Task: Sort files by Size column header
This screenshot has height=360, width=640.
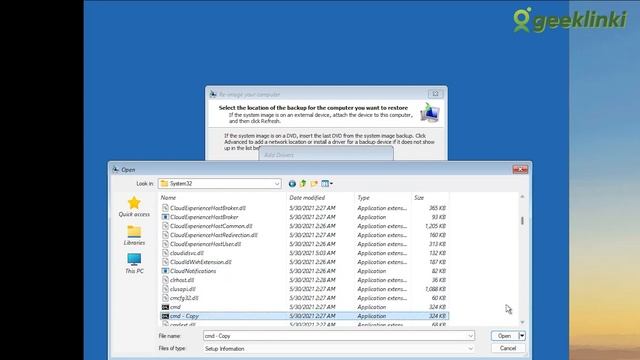Action: 419,198
